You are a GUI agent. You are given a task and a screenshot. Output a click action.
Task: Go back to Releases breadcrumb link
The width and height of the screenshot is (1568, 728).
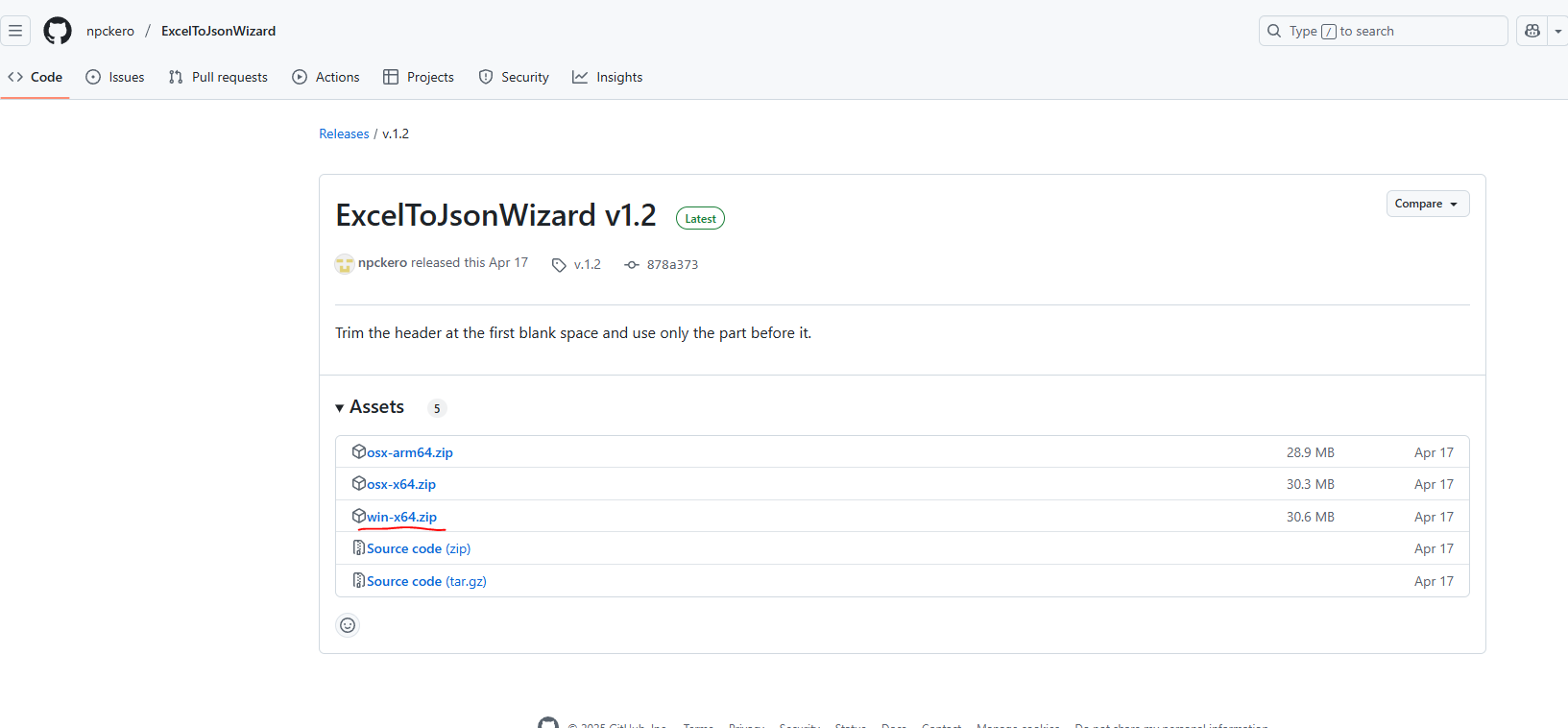coord(344,133)
